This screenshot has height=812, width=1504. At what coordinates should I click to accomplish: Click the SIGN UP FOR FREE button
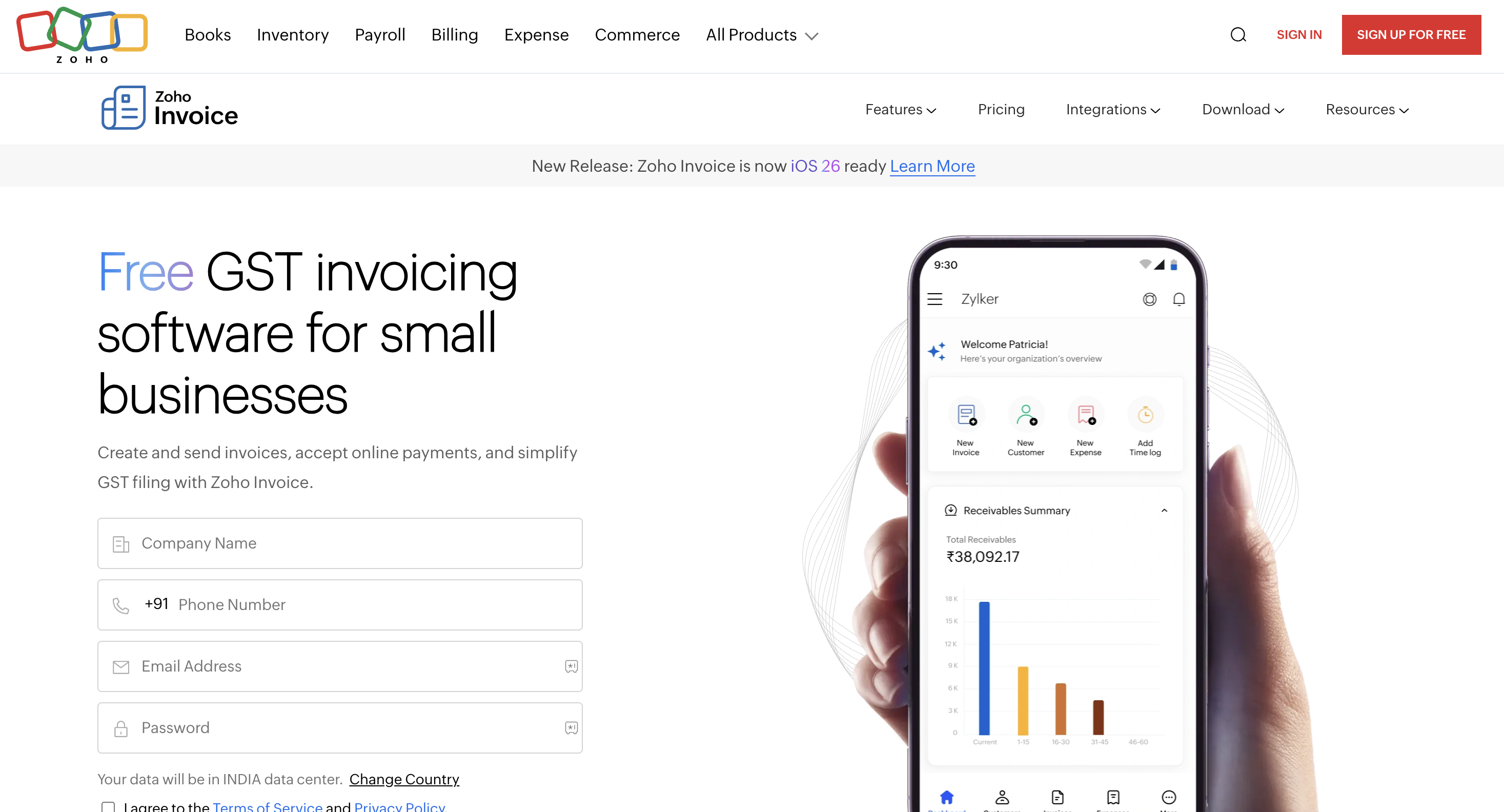1411,35
